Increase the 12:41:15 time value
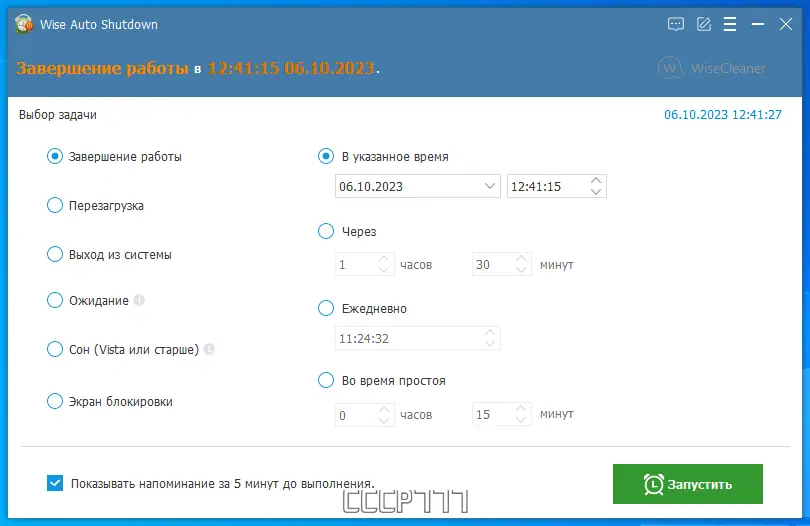Image resolution: width=810 pixels, height=526 pixels. click(x=596, y=181)
